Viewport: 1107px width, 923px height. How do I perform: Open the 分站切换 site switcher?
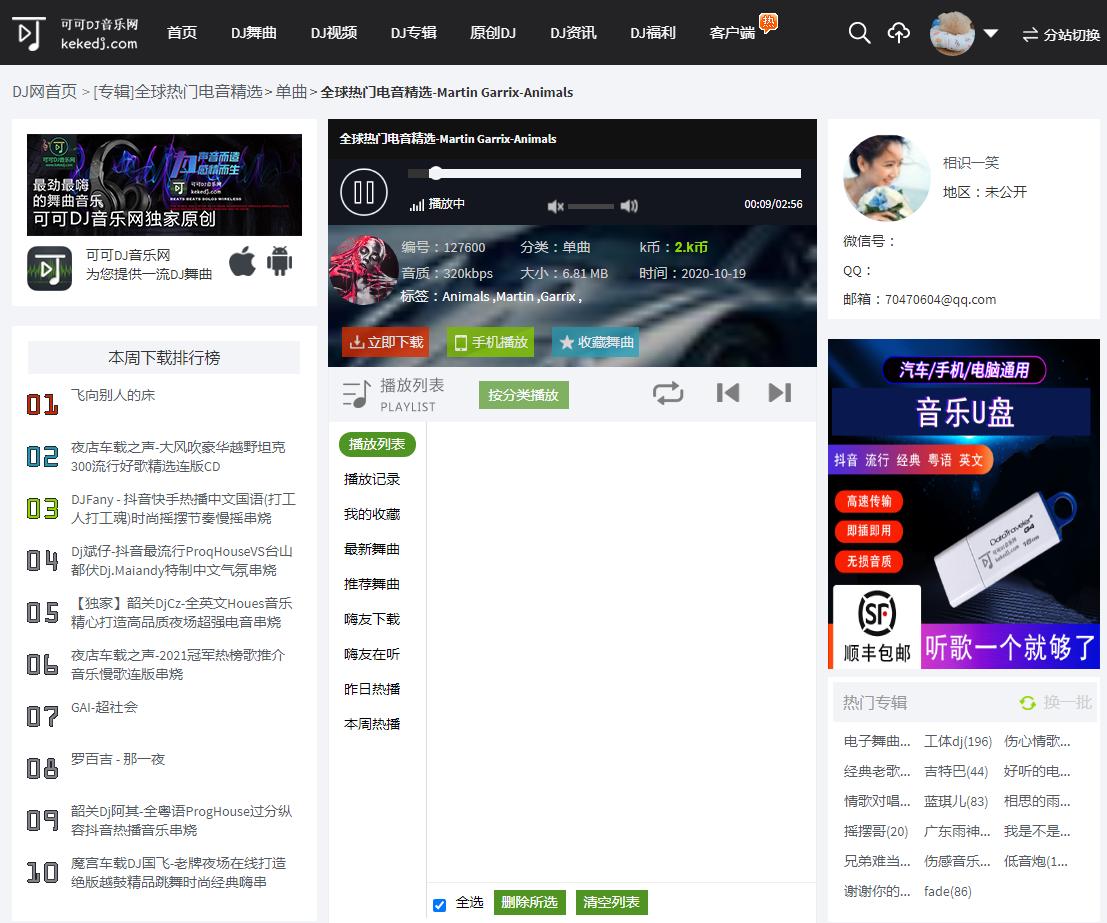(1059, 33)
